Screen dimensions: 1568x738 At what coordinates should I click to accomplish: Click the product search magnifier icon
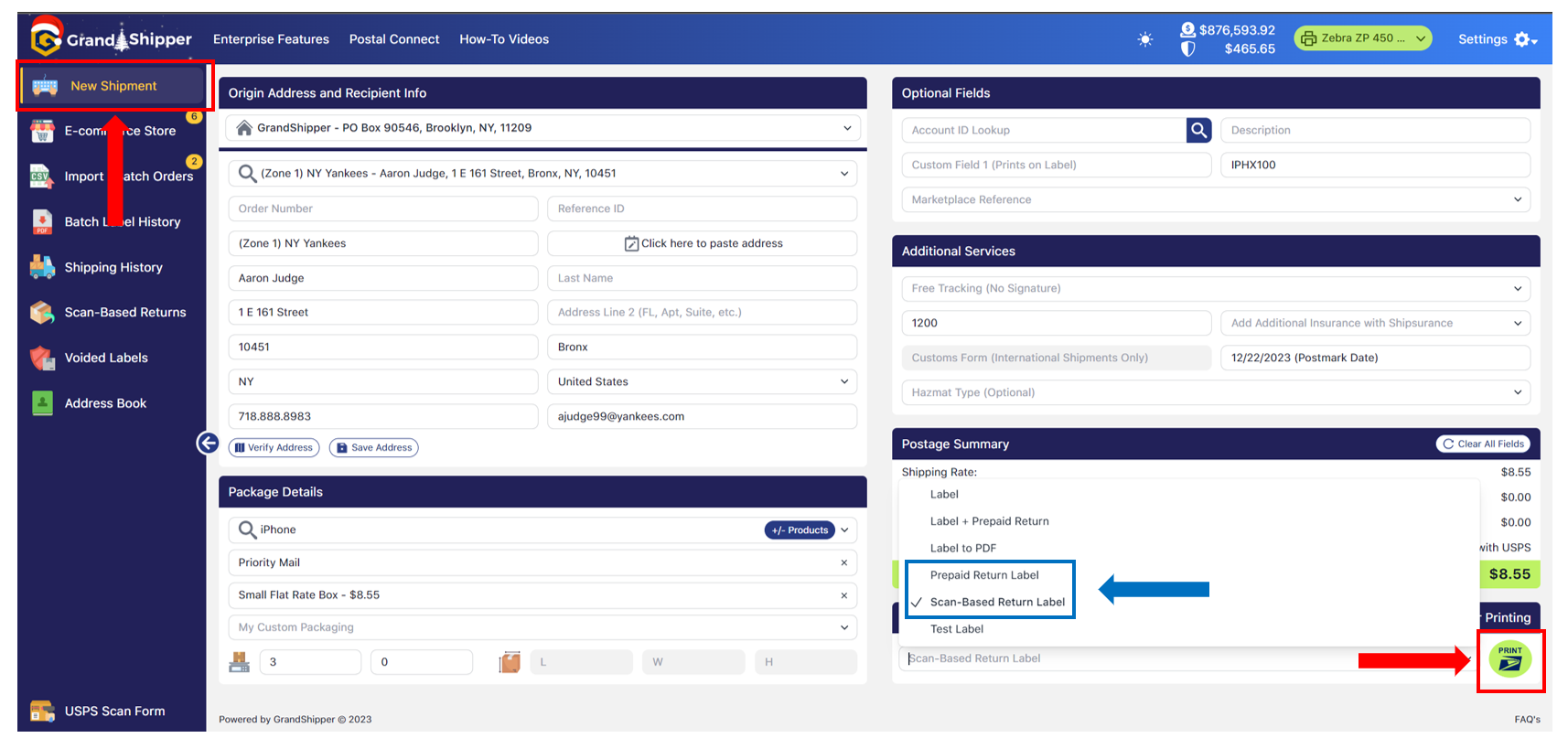tap(247, 529)
